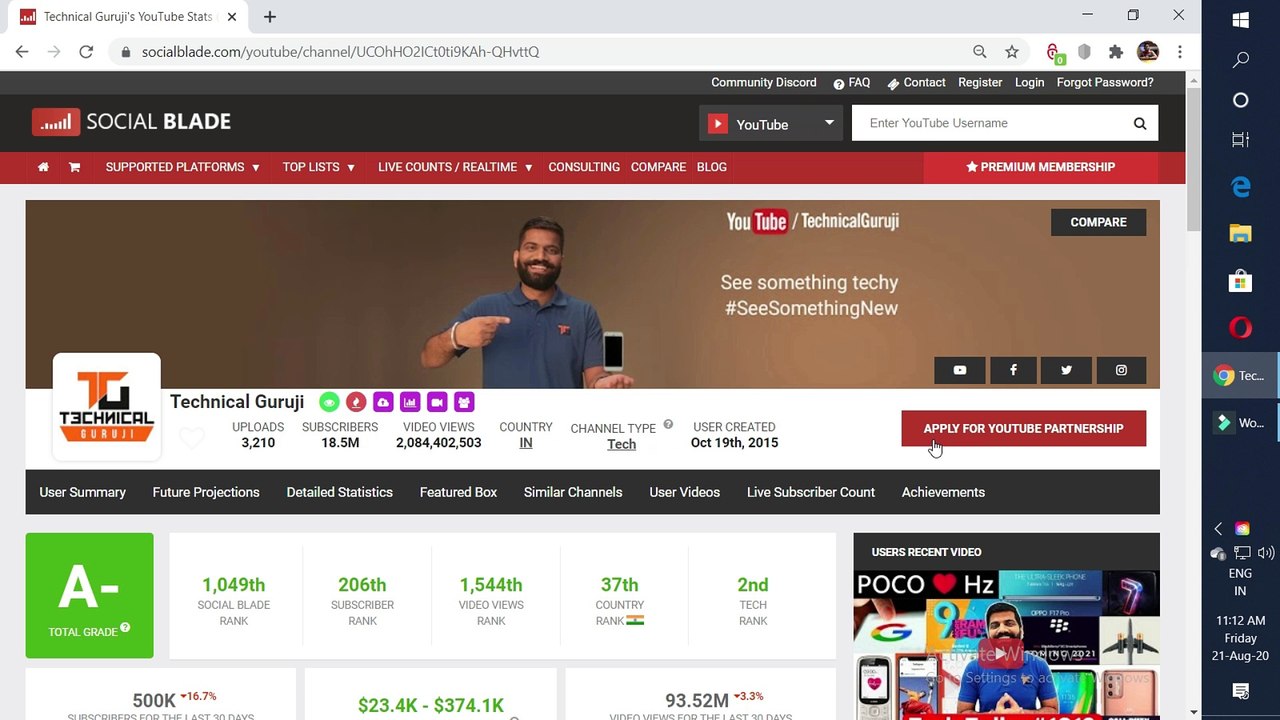The image size is (1280, 720).
Task: Click the IN country link
Action: click(526, 443)
